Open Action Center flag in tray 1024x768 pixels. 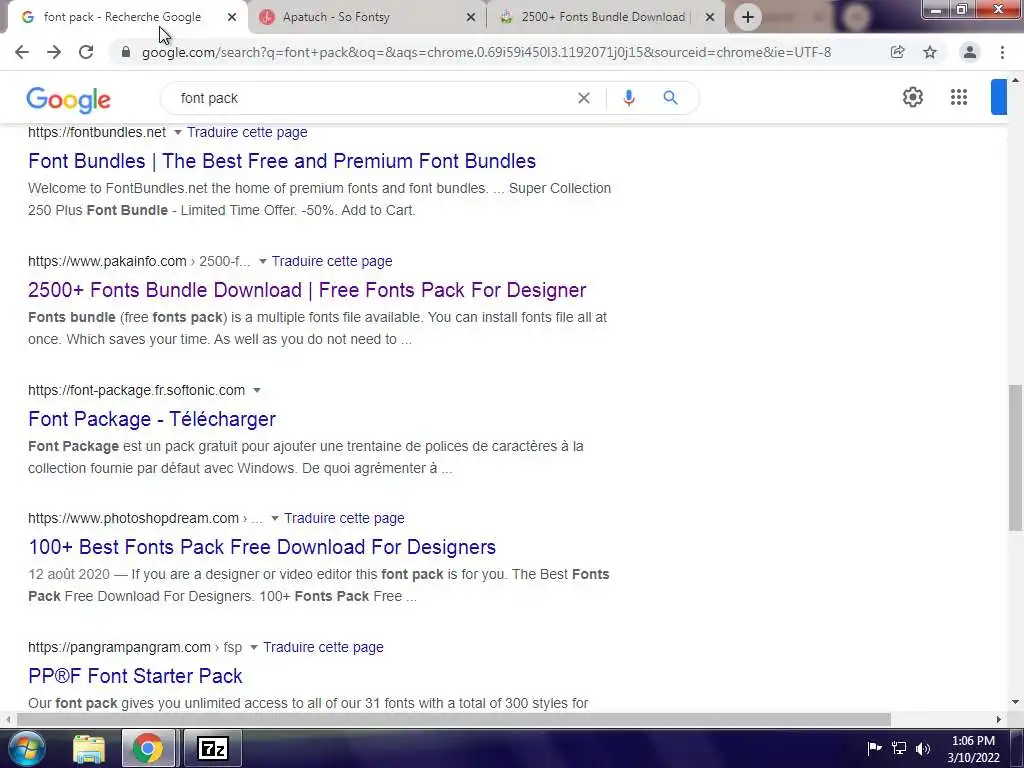pos(874,748)
